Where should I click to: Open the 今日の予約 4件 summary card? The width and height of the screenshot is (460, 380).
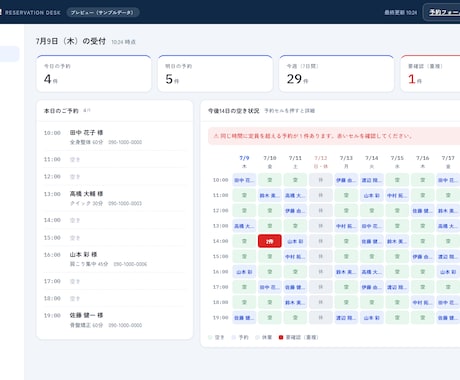(94, 73)
